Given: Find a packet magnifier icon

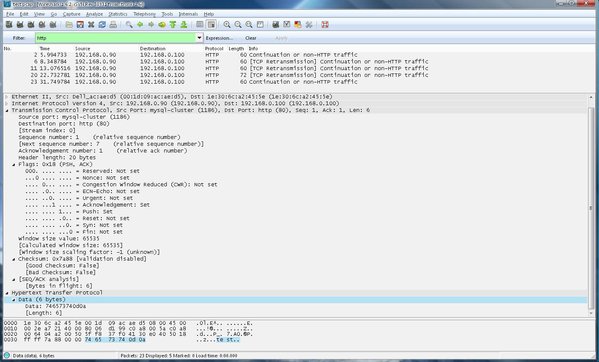Looking at the screenshot, I should [x=129, y=24].
